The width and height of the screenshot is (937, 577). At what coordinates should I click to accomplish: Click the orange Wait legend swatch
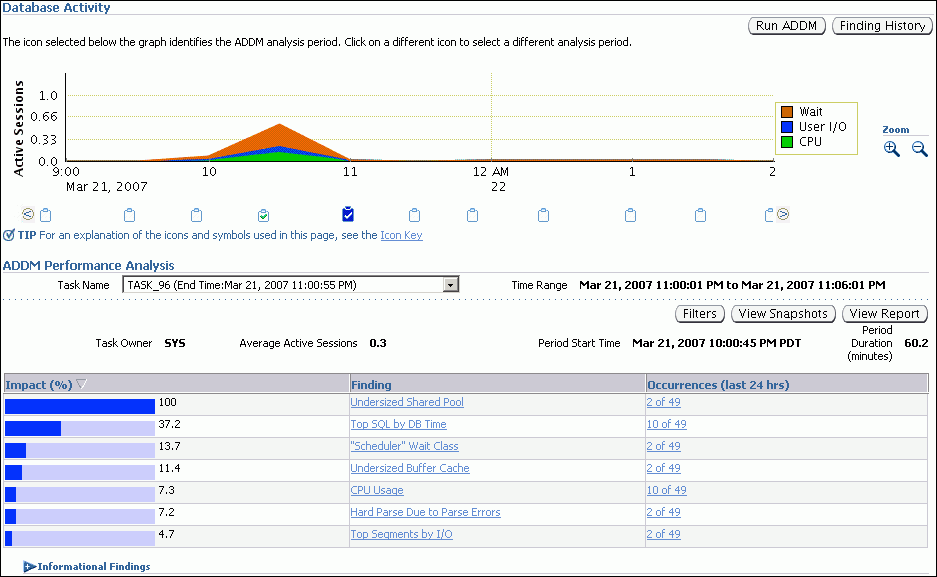click(787, 112)
